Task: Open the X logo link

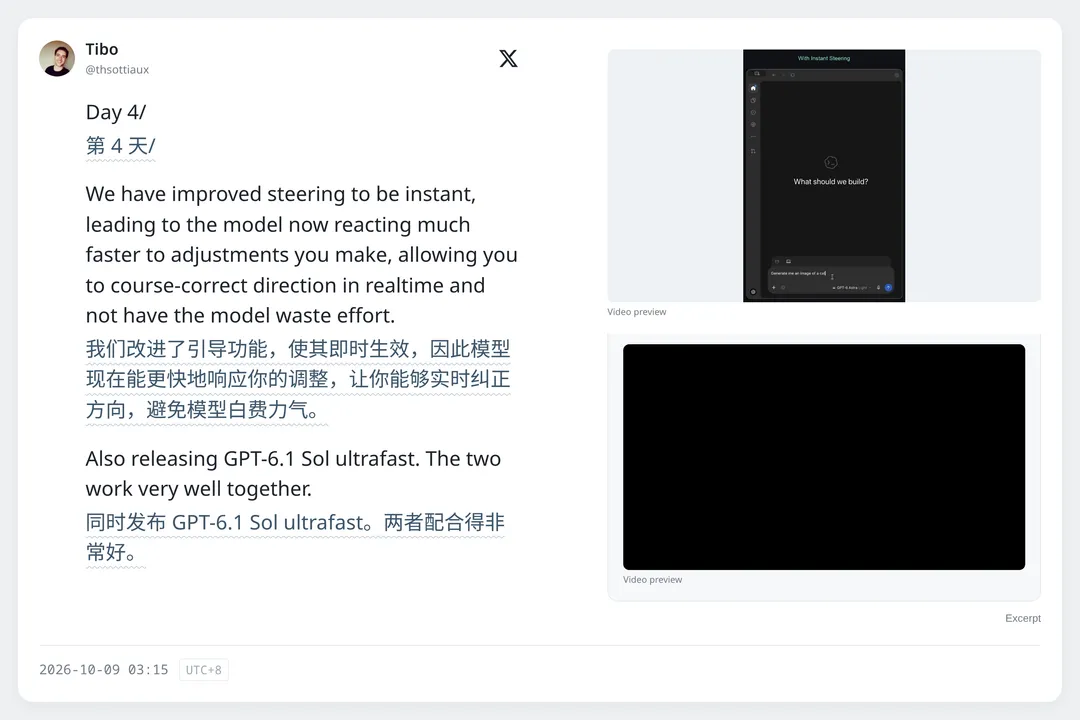Action: [508, 59]
